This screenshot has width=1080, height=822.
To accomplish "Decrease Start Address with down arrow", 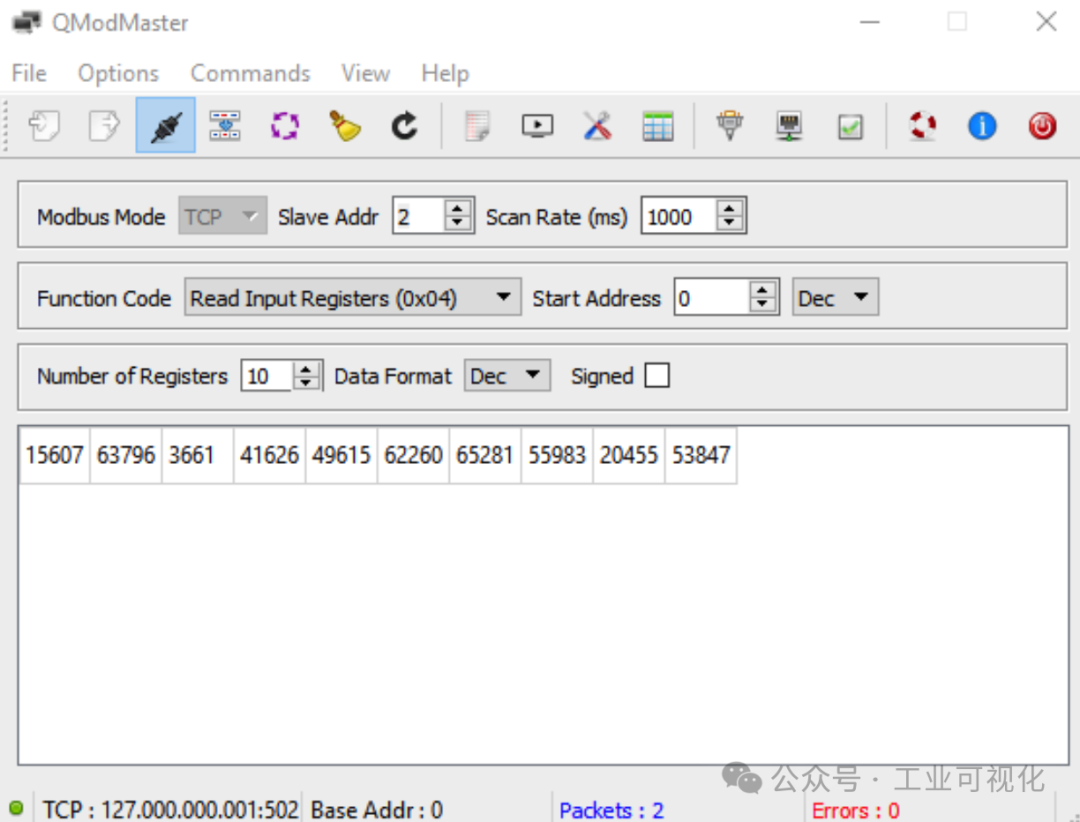I will [762, 305].
